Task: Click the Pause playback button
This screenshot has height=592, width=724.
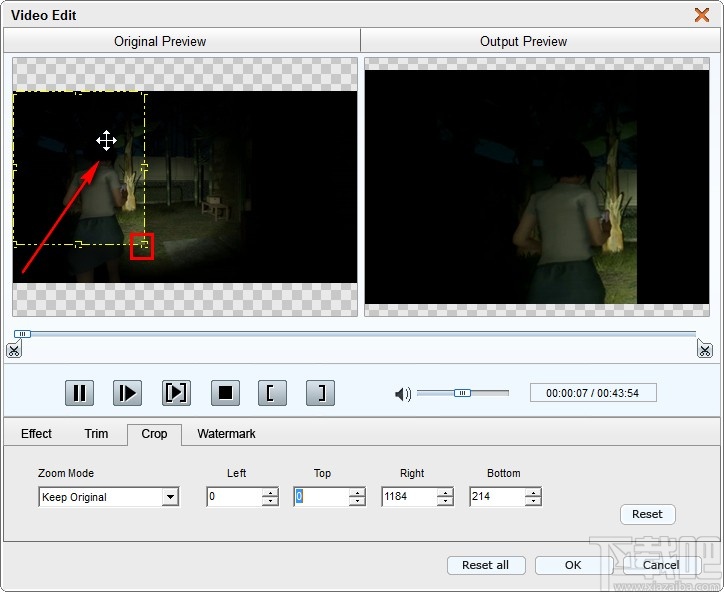Action: pyautogui.click(x=79, y=393)
